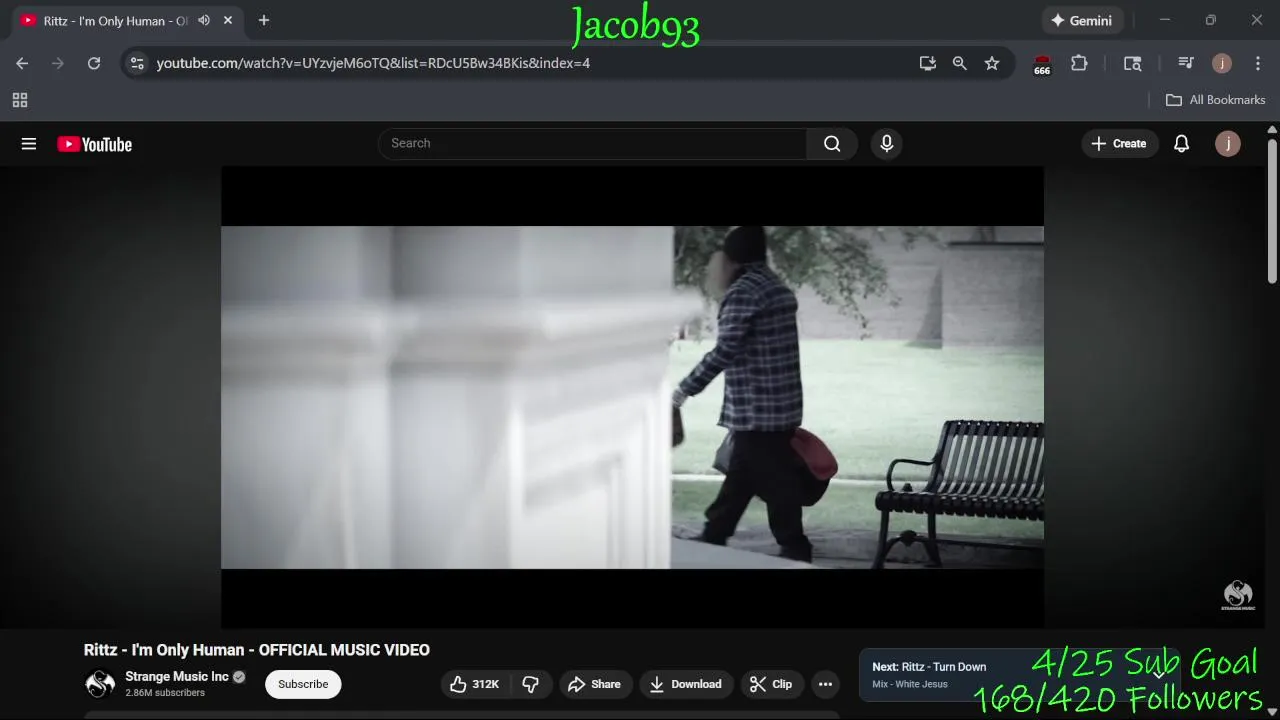Click the video player to pause
Image resolution: width=1280 pixels, height=720 pixels.
(x=632, y=397)
